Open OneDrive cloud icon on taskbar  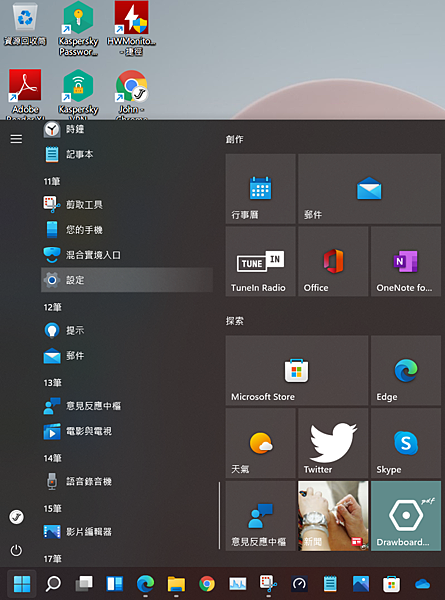point(422,584)
